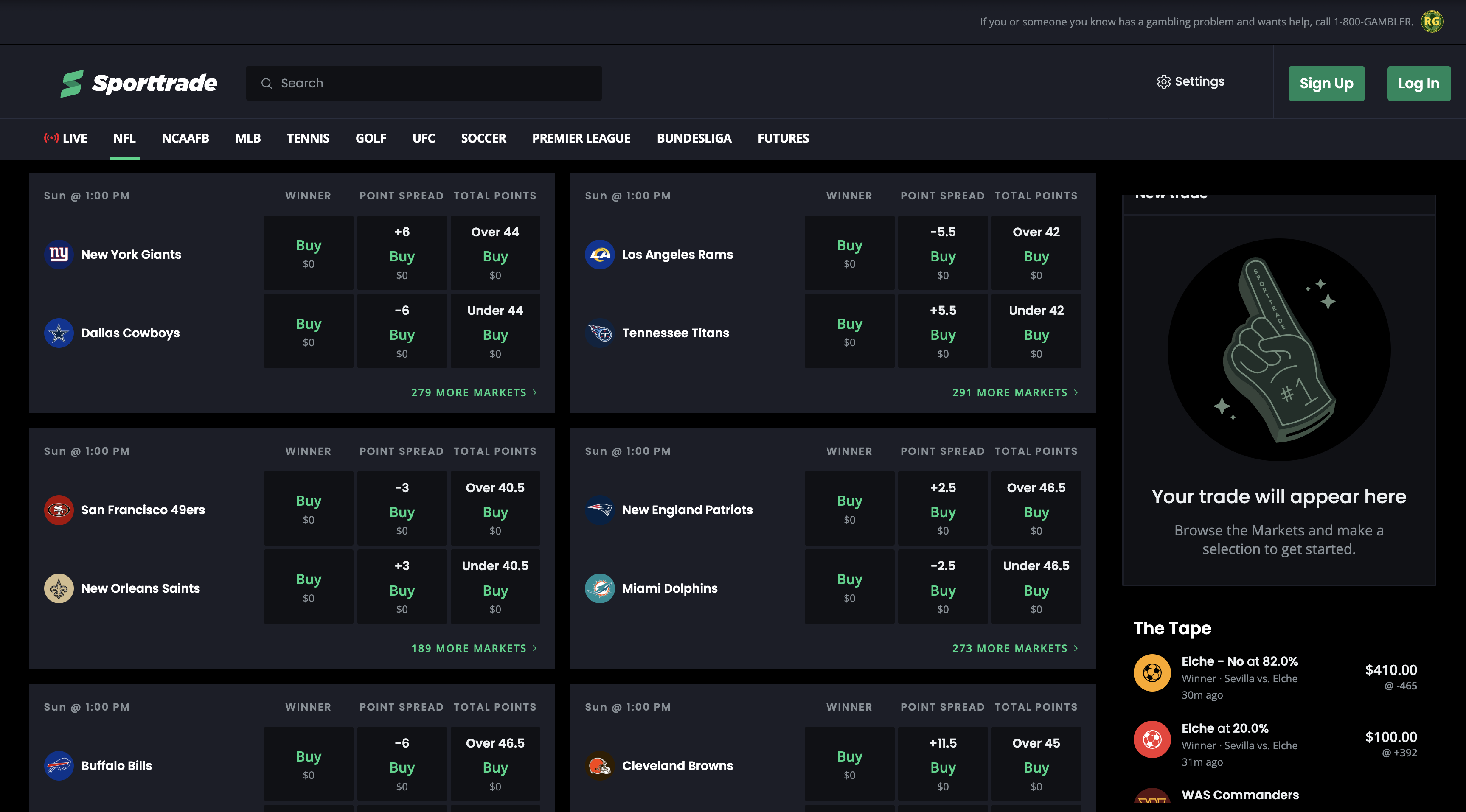Buy New England Patriots +2.5 spread

(x=943, y=508)
